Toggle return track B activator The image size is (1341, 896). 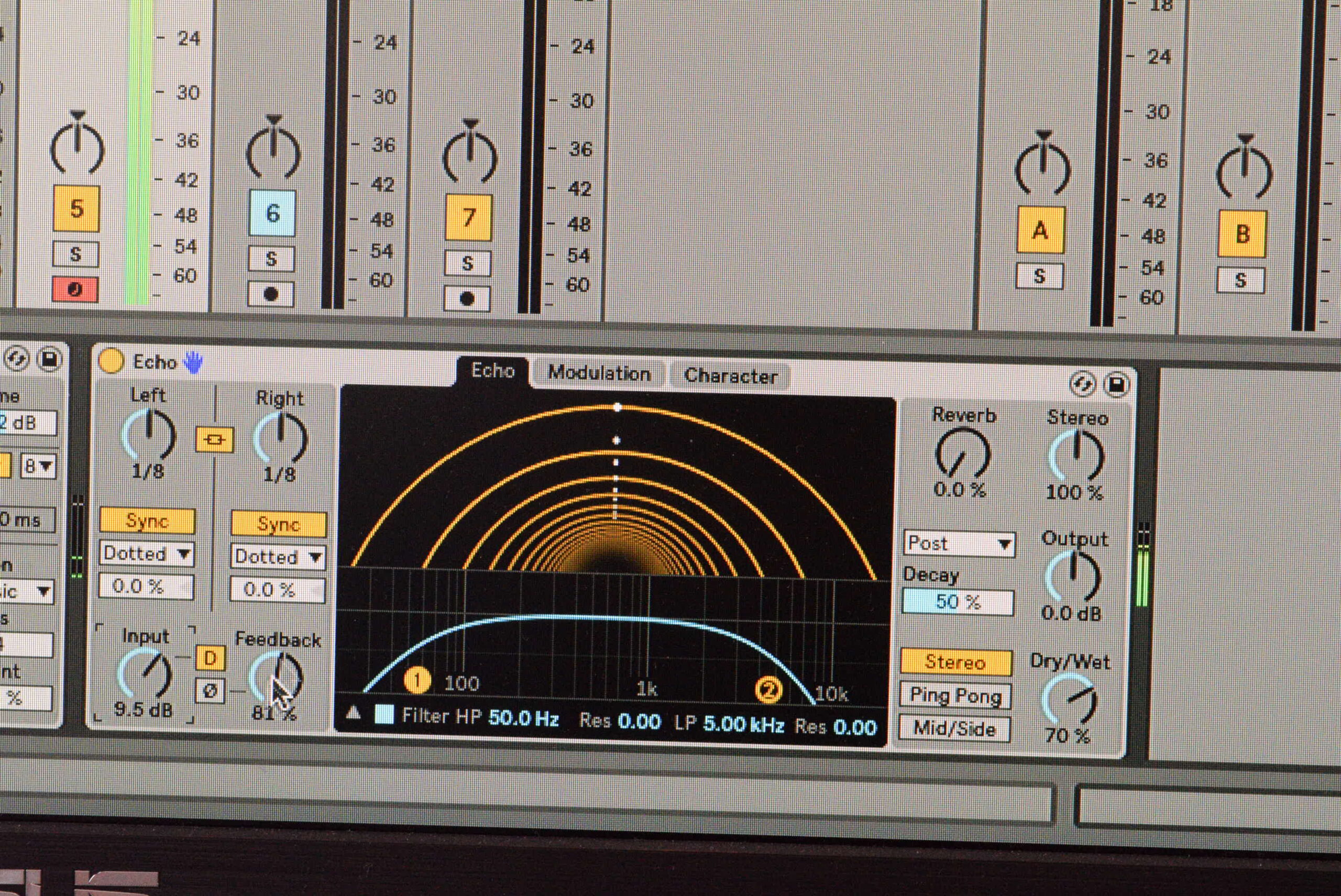[1242, 234]
